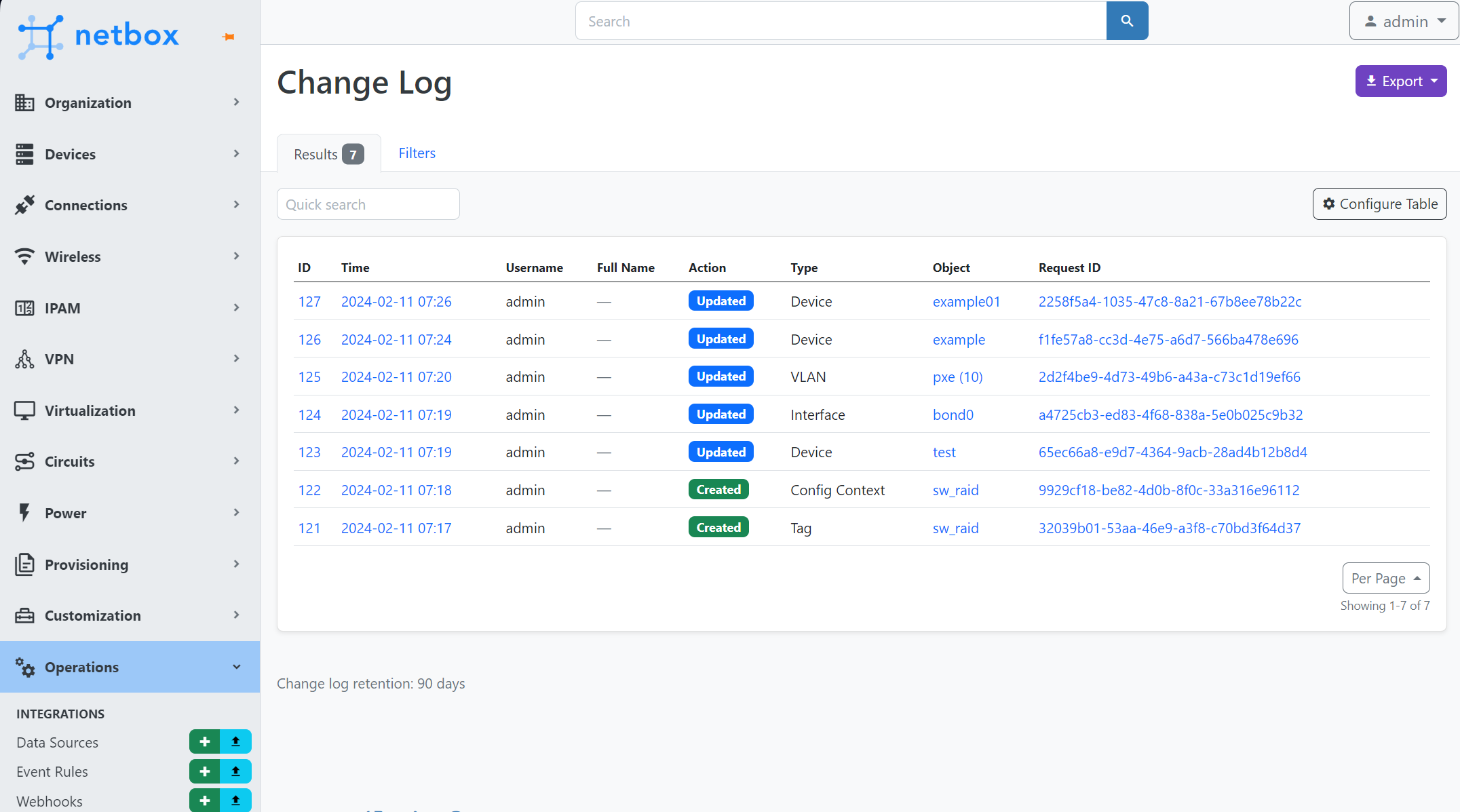The width and height of the screenshot is (1460, 812).
Task: Collapse the Operations section chevron
Action: 236,667
